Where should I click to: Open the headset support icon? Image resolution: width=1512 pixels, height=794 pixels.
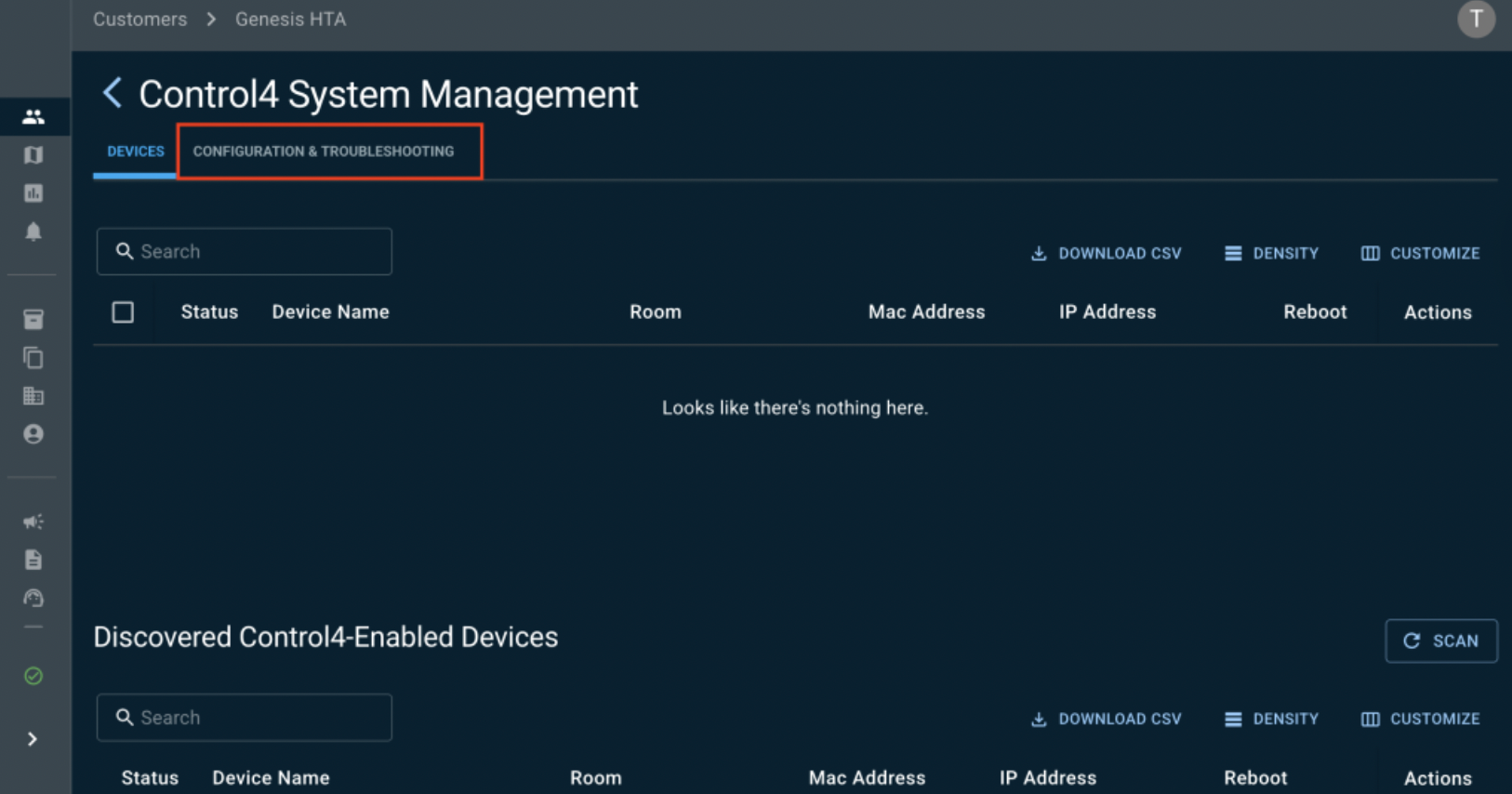coord(33,598)
